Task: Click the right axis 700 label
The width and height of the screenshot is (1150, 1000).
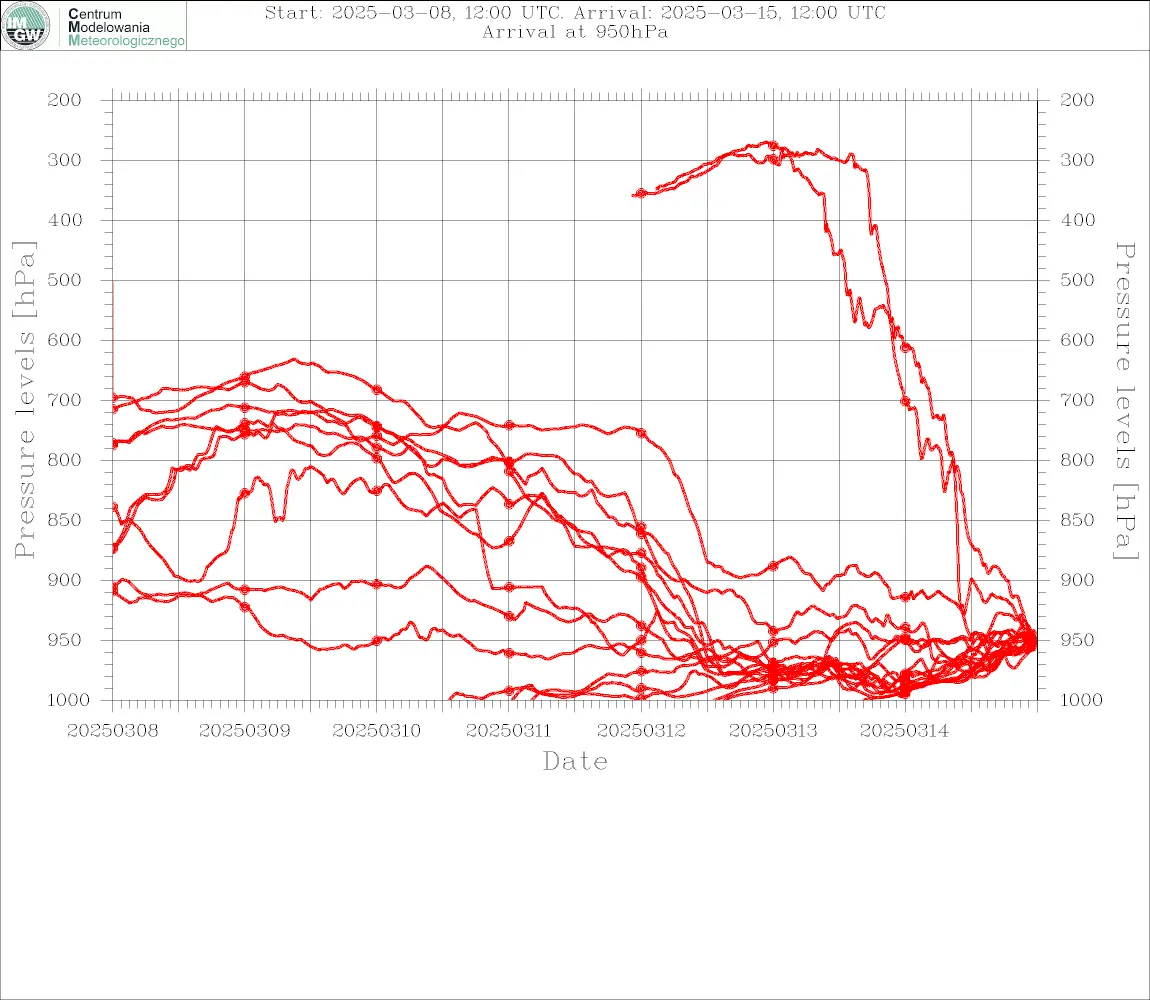Action: point(1077,401)
